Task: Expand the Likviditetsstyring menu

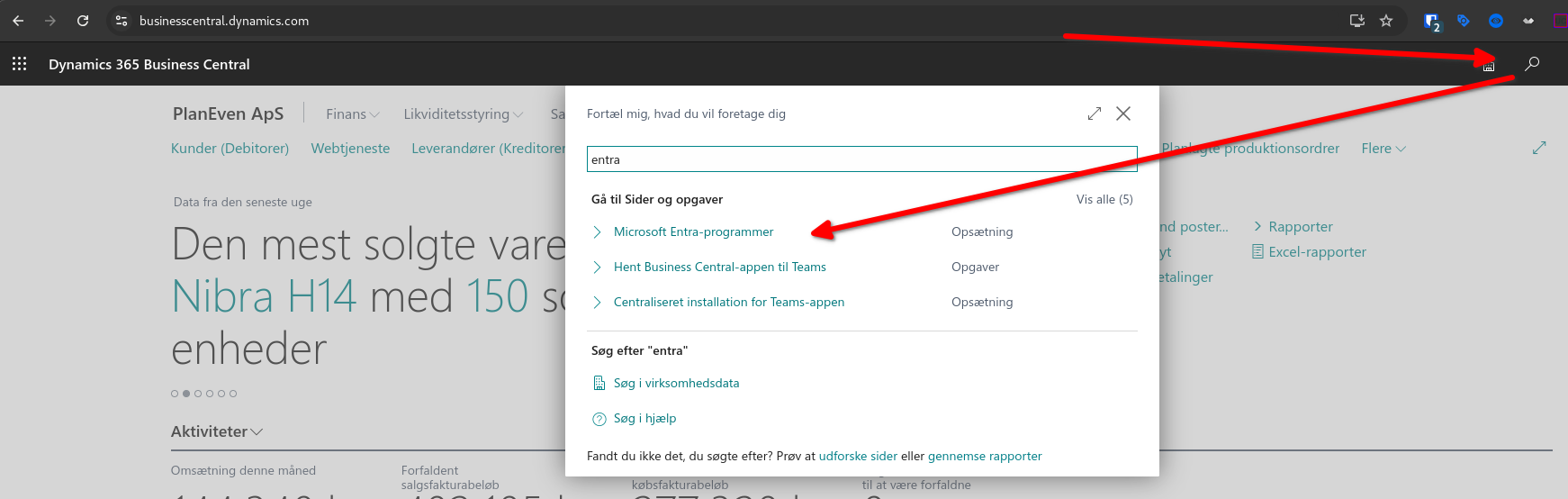Action: tap(464, 114)
